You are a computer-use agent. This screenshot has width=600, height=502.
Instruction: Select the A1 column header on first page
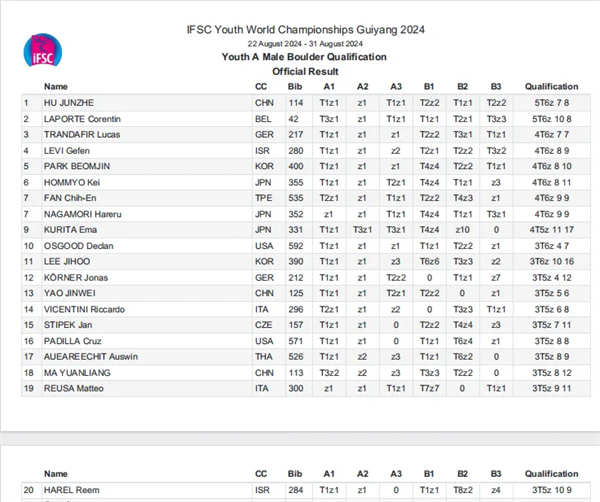point(329,87)
